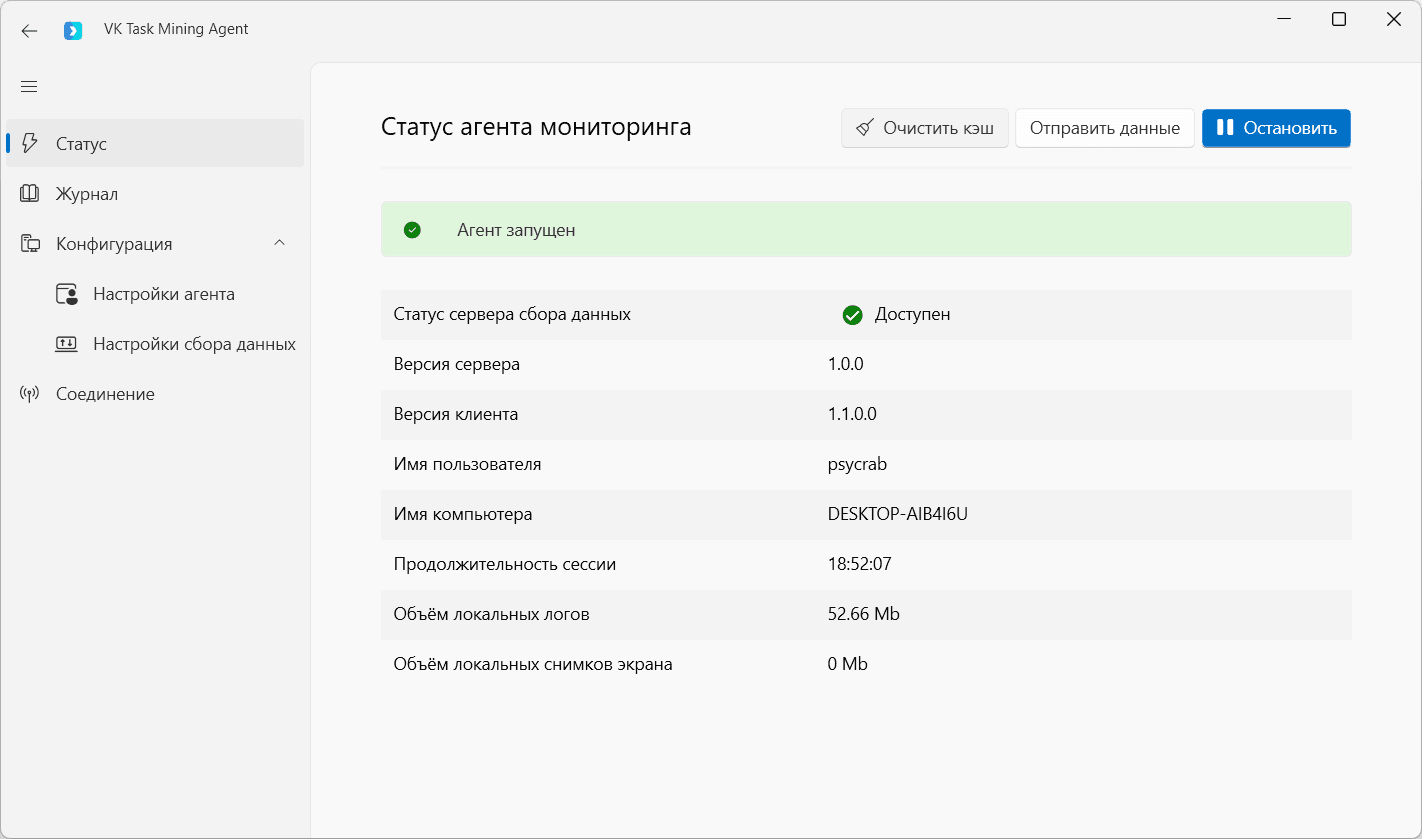Click the Версия клиента label
Screen dimensions: 1422x839
click(x=456, y=414)
